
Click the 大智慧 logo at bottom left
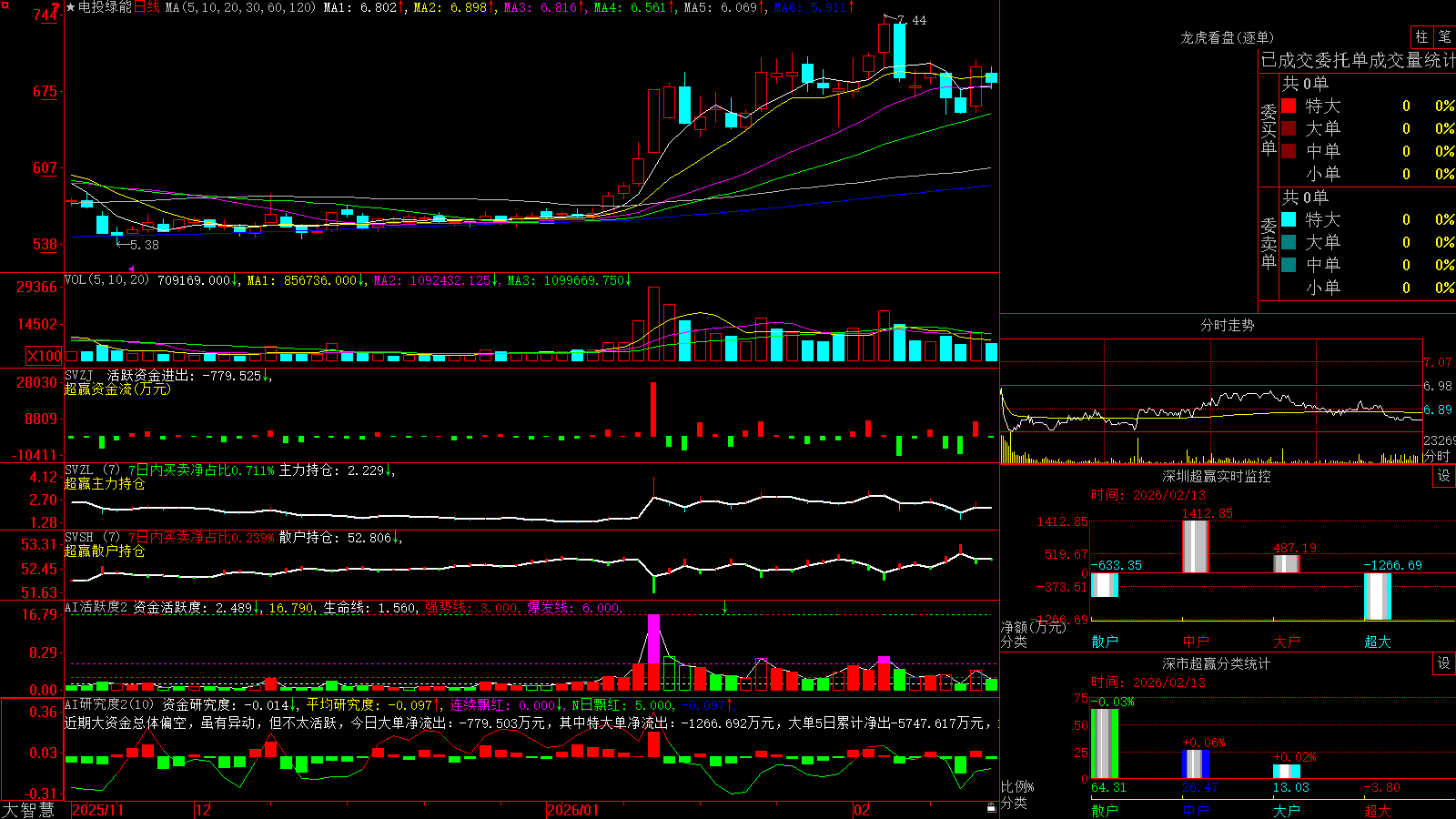coord(28,810)
